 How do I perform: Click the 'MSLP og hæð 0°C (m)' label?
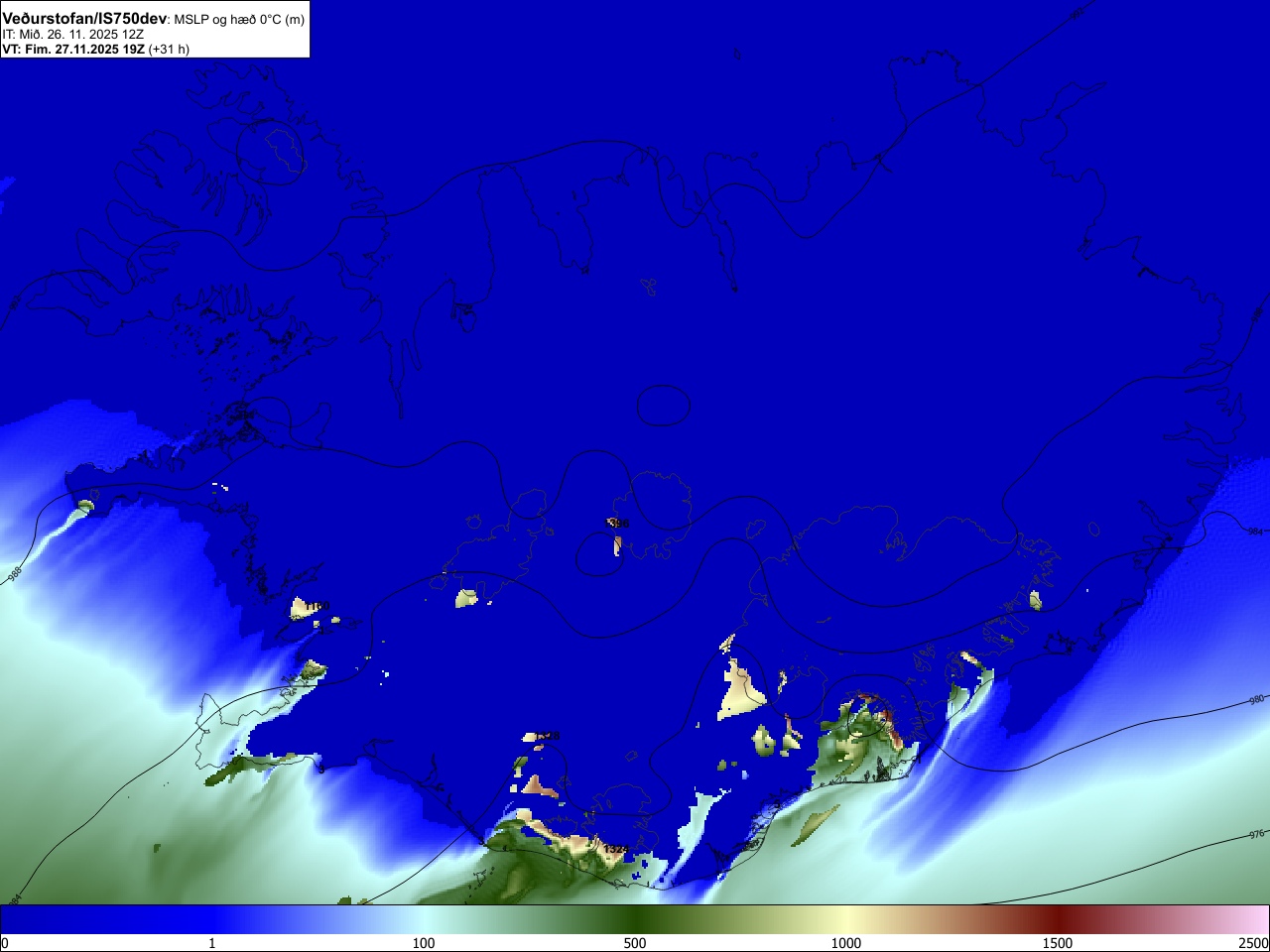click(239, 20)
